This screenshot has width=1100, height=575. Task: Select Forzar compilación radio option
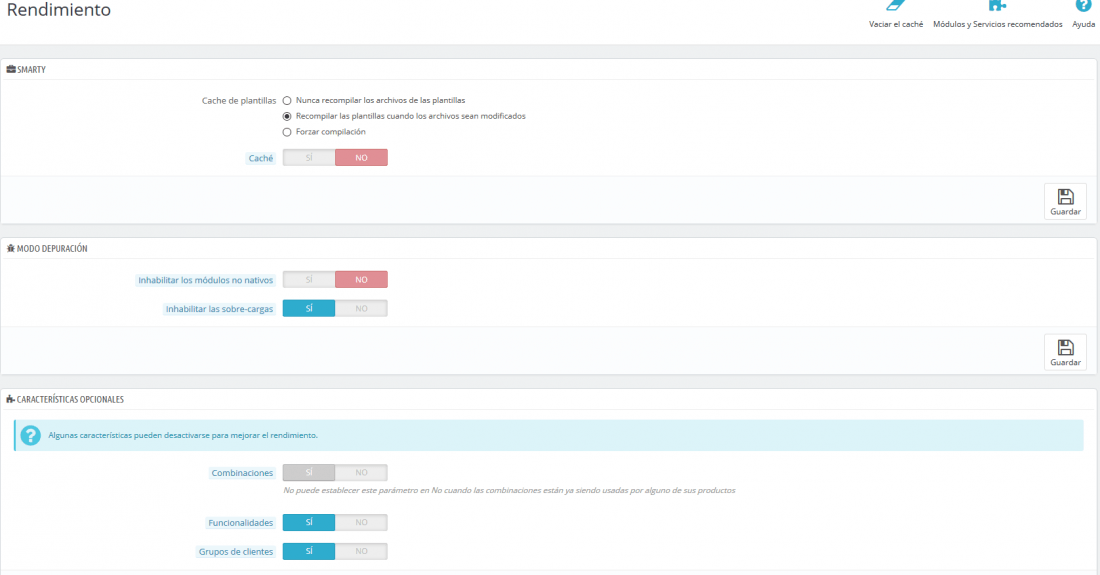[287, 132]
